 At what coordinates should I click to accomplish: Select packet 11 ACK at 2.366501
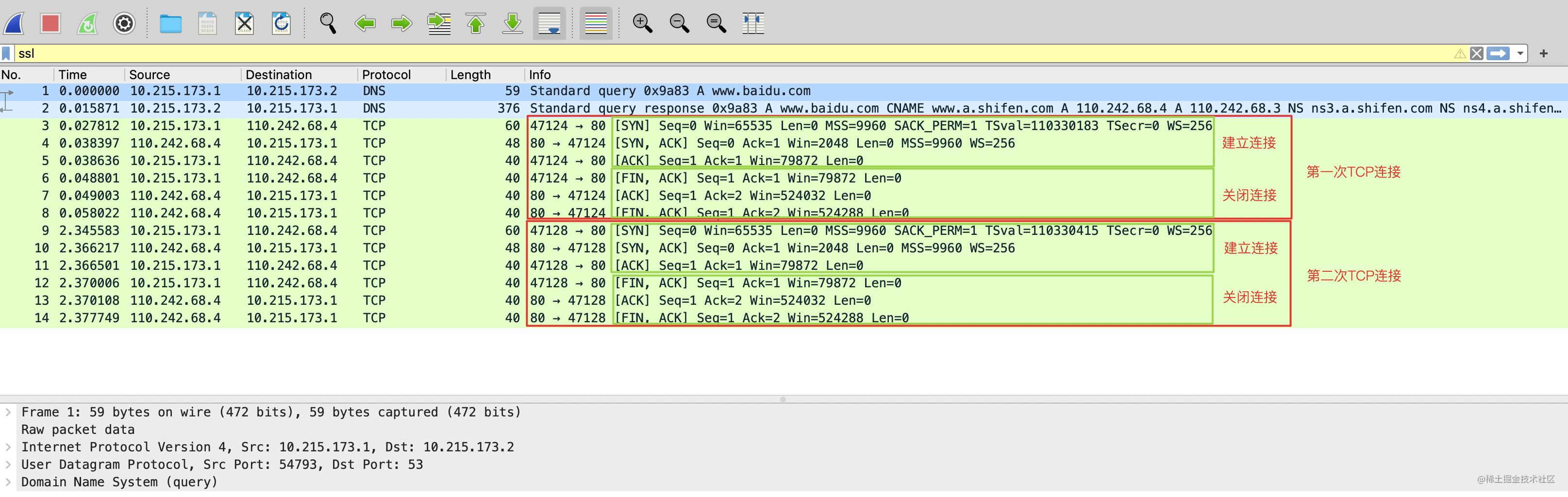click(784, 266)
